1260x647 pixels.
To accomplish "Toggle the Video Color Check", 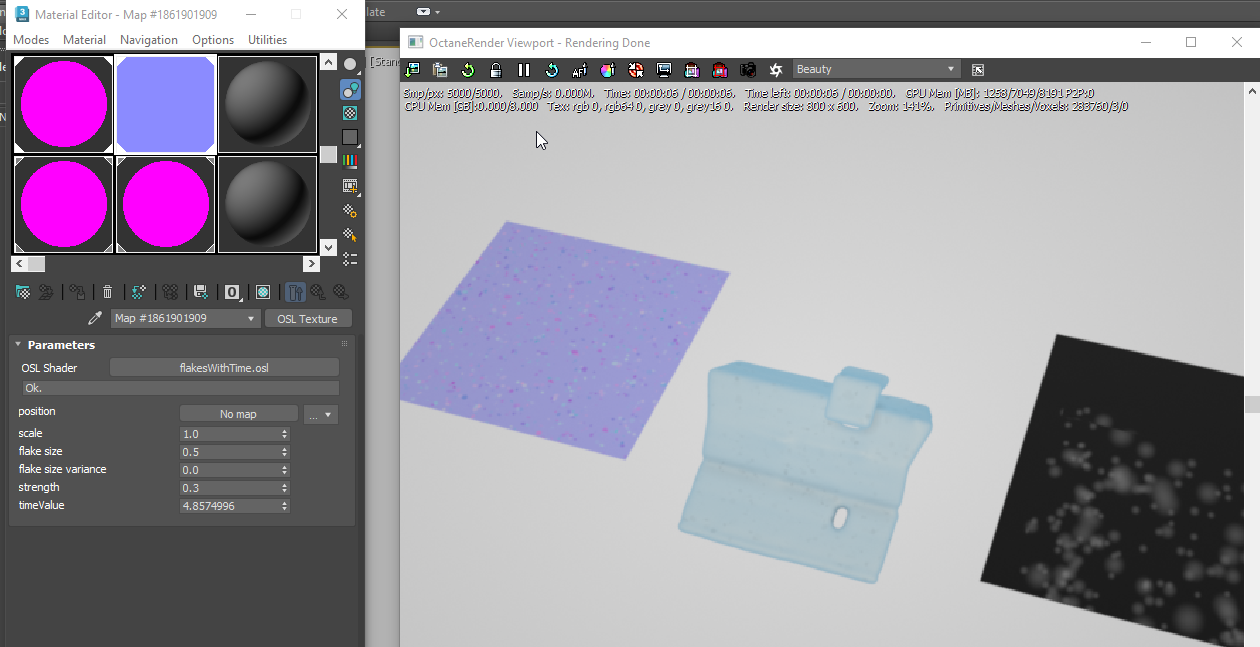I will tap(350, 161).
